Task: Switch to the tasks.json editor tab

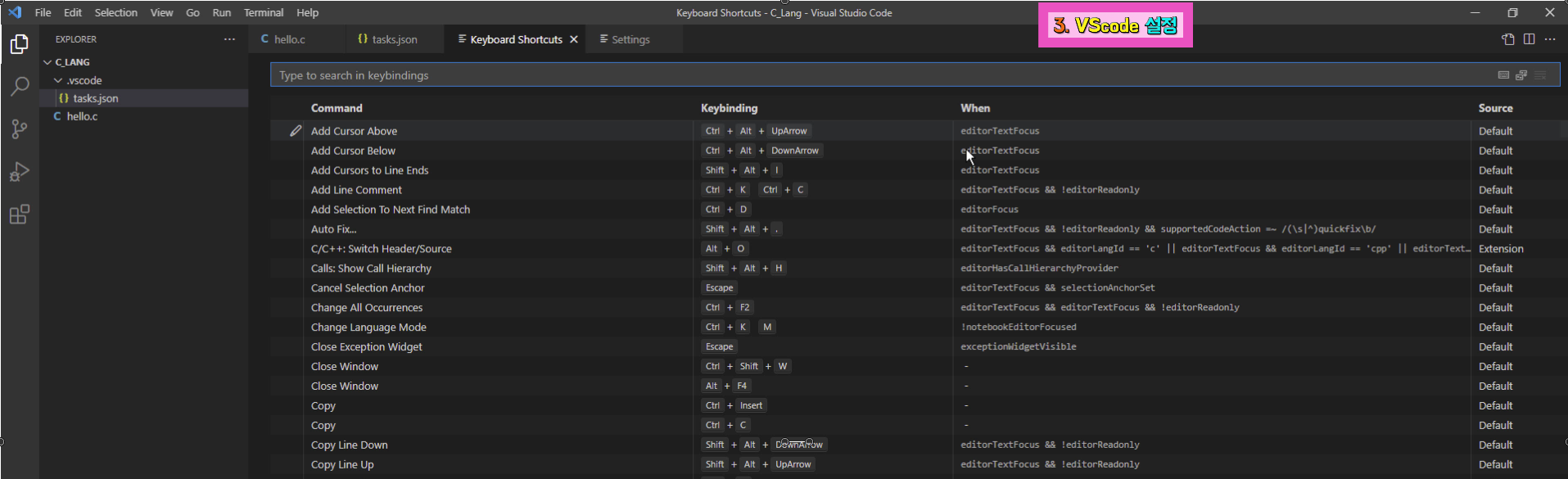Action: (x=395, y=39)
